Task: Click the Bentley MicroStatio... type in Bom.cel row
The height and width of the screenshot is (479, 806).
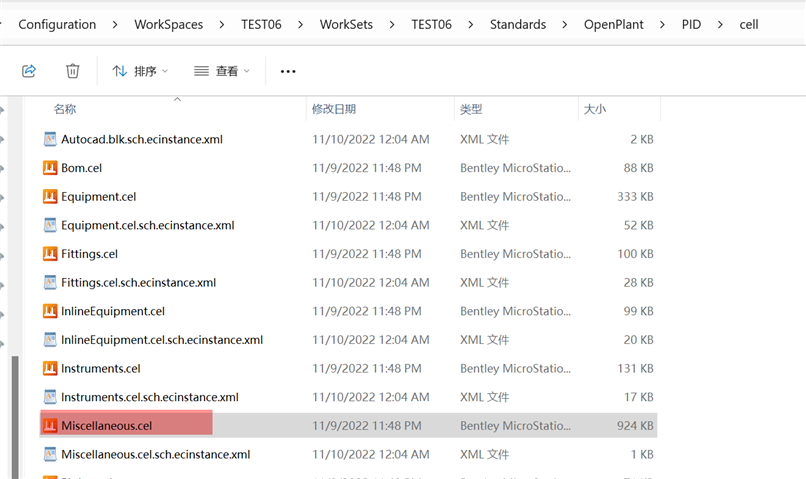Action: pos(515,168)
